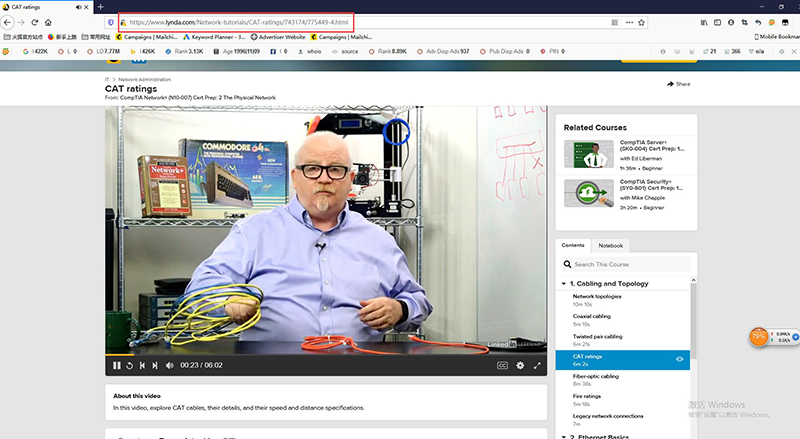Click Adv Disp Ads 937 metric

(x=443, y=52)
